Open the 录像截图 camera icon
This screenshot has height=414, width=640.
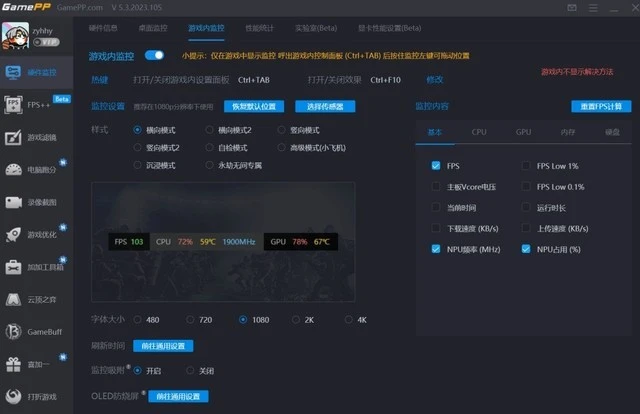[x=13, y=202]
